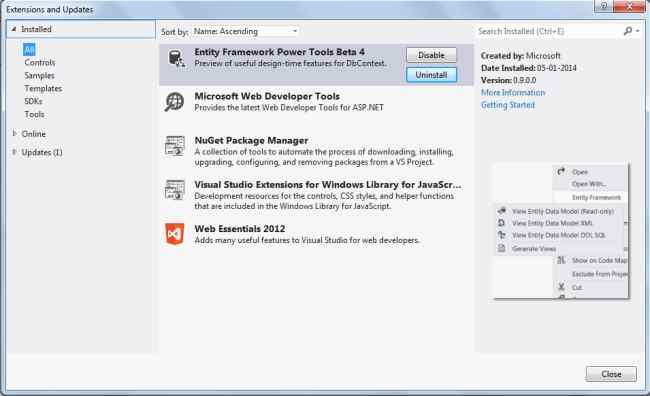Click the Close button
This screenshot has height=396, width=650.
[611, 374]
